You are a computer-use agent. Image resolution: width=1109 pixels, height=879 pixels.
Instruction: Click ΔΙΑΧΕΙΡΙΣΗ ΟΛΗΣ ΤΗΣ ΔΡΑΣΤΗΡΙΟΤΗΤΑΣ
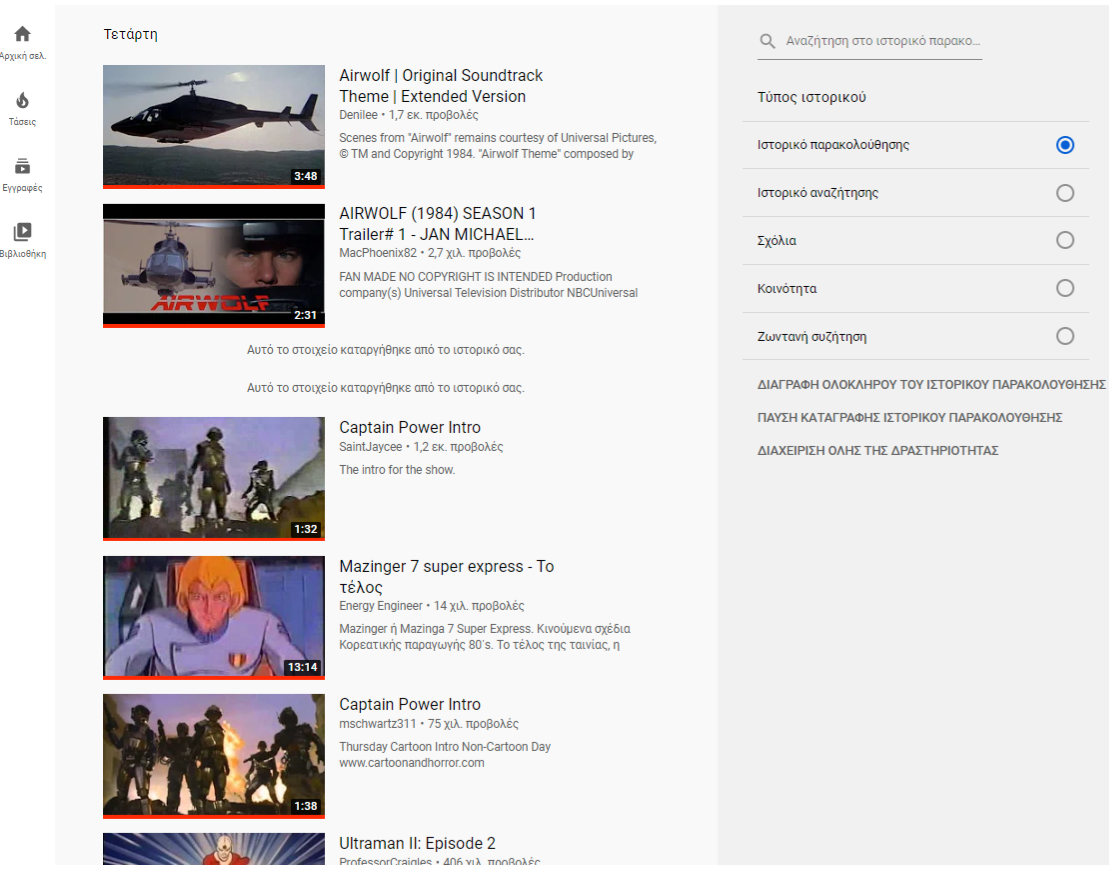coord(878,451)
